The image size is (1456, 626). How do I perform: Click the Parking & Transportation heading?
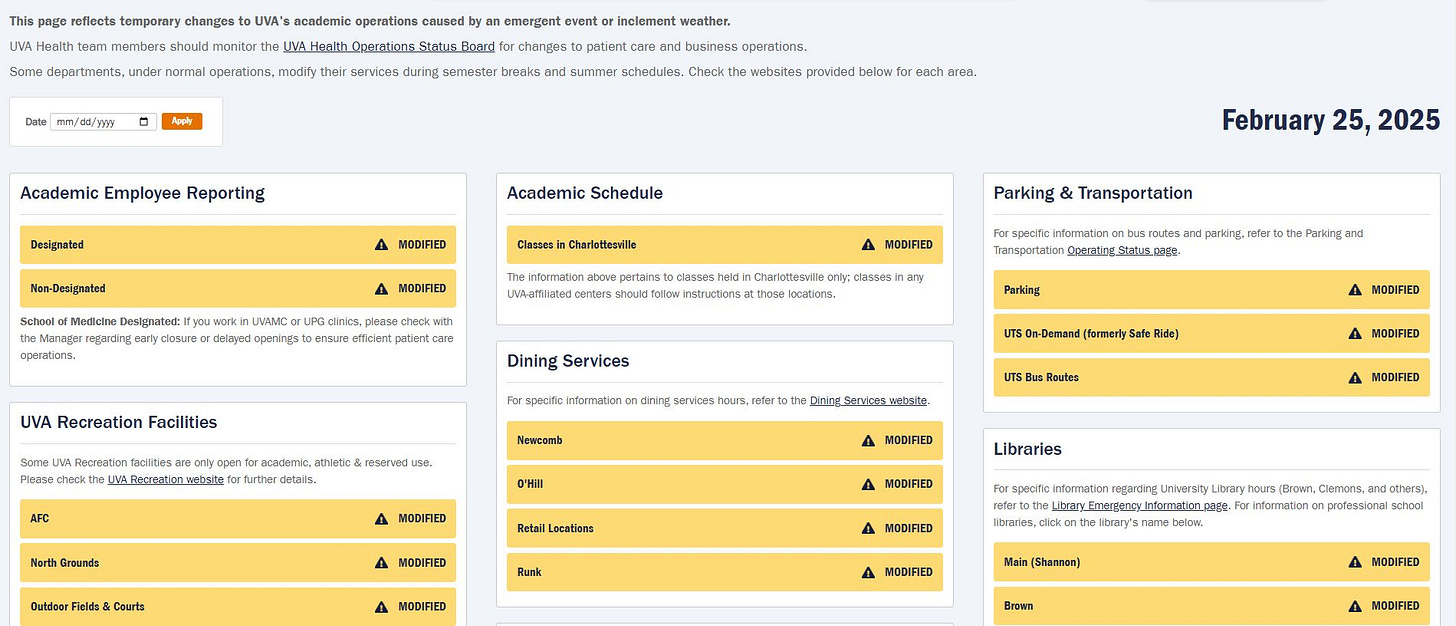click(x=1093, y=193)
